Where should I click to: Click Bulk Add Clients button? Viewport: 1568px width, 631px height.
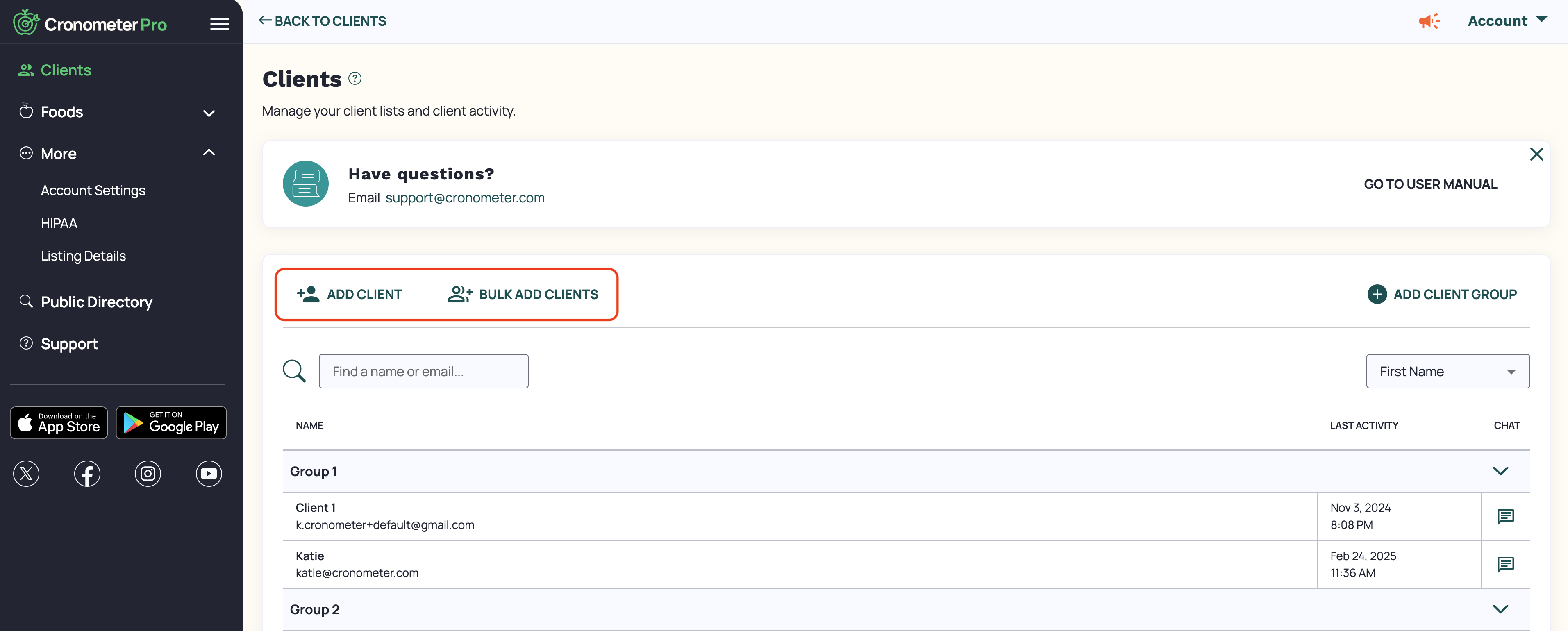[x=523, y=295]
